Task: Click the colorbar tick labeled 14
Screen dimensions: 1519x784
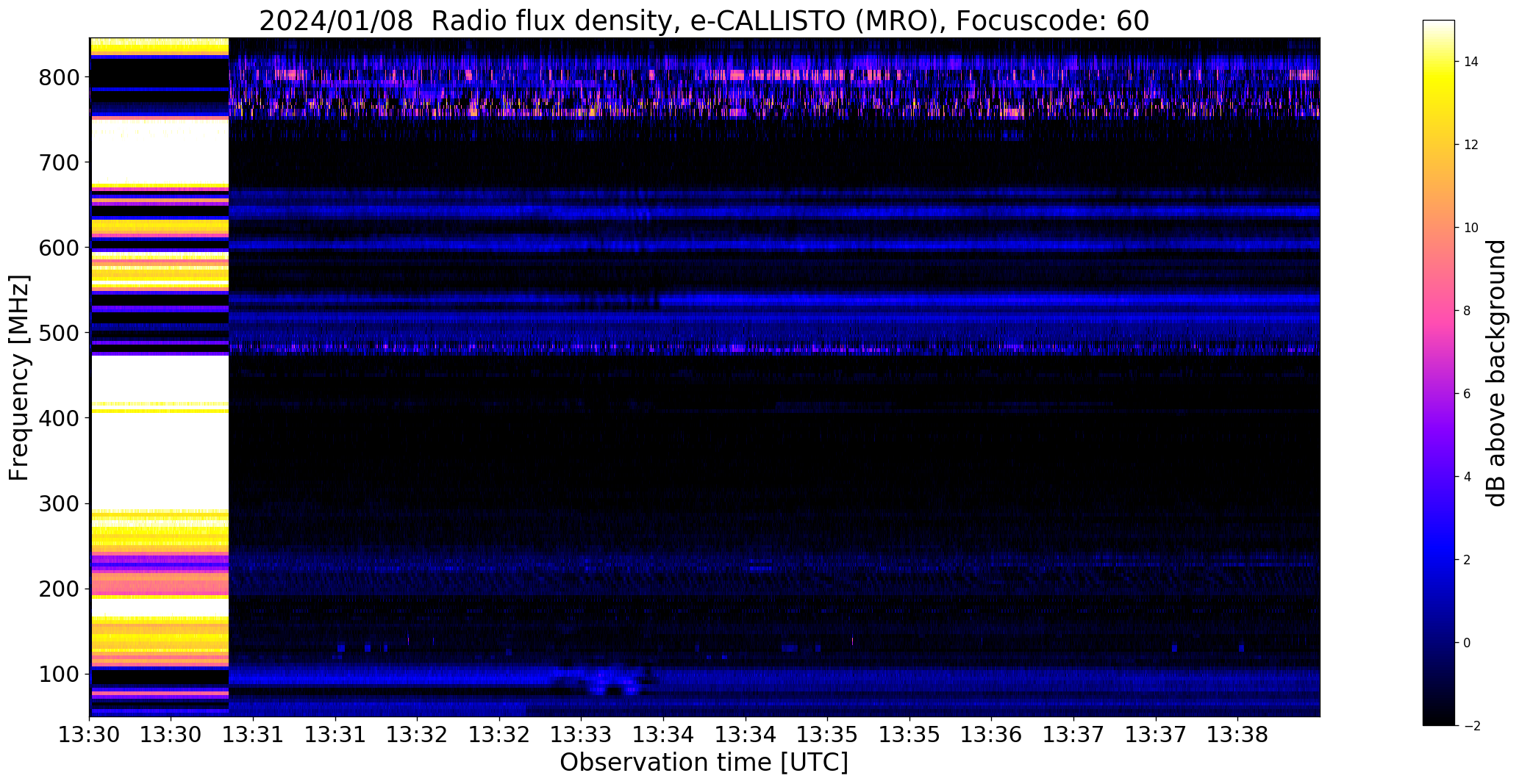Action: click(1470, 62)
